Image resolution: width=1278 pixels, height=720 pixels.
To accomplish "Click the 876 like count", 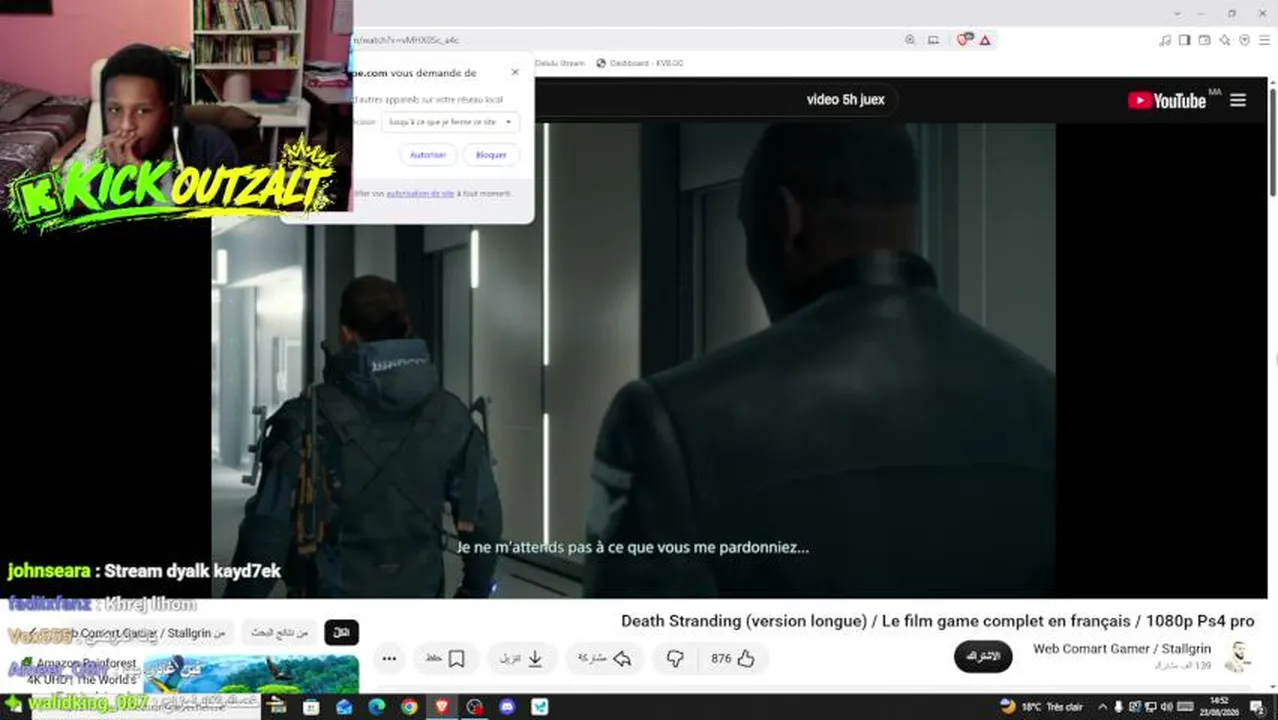I will pos(721,658).
